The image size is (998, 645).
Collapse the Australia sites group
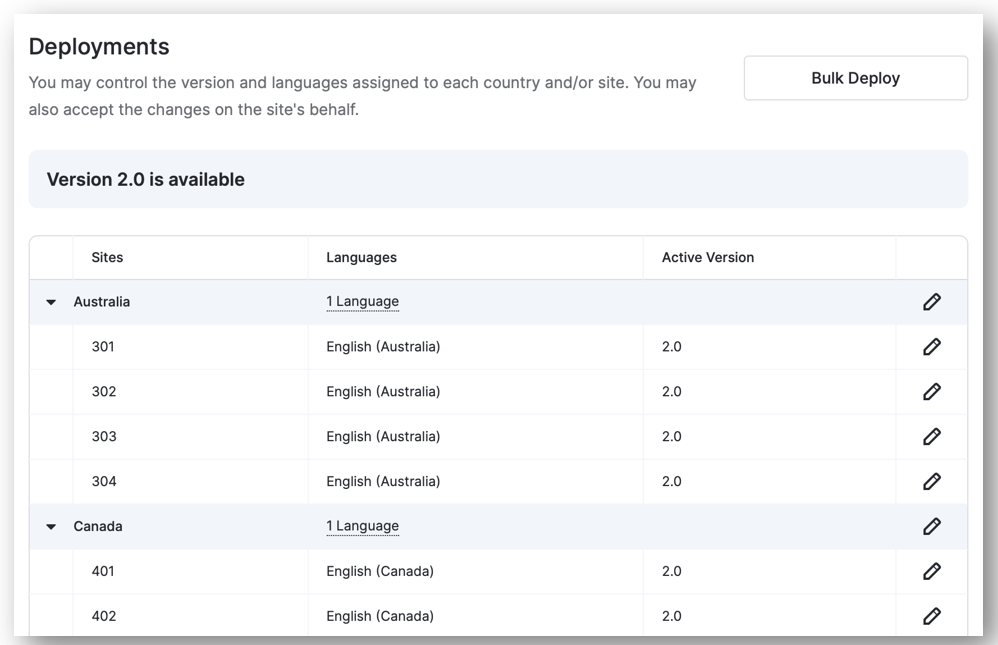(x=52, y=302)
